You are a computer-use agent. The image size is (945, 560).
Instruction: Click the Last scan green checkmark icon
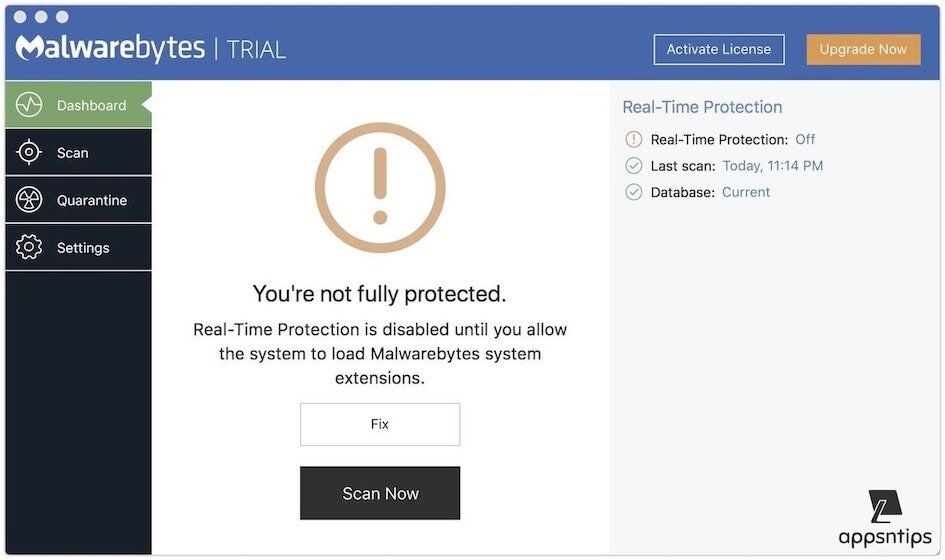(x=633, y=166)
